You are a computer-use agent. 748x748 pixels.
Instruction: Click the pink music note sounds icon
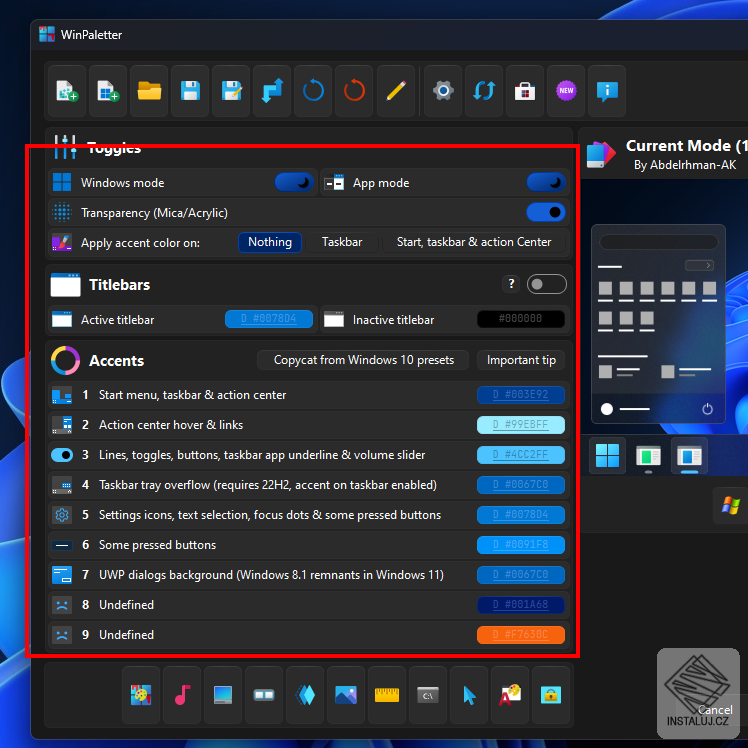pos(181,695)
